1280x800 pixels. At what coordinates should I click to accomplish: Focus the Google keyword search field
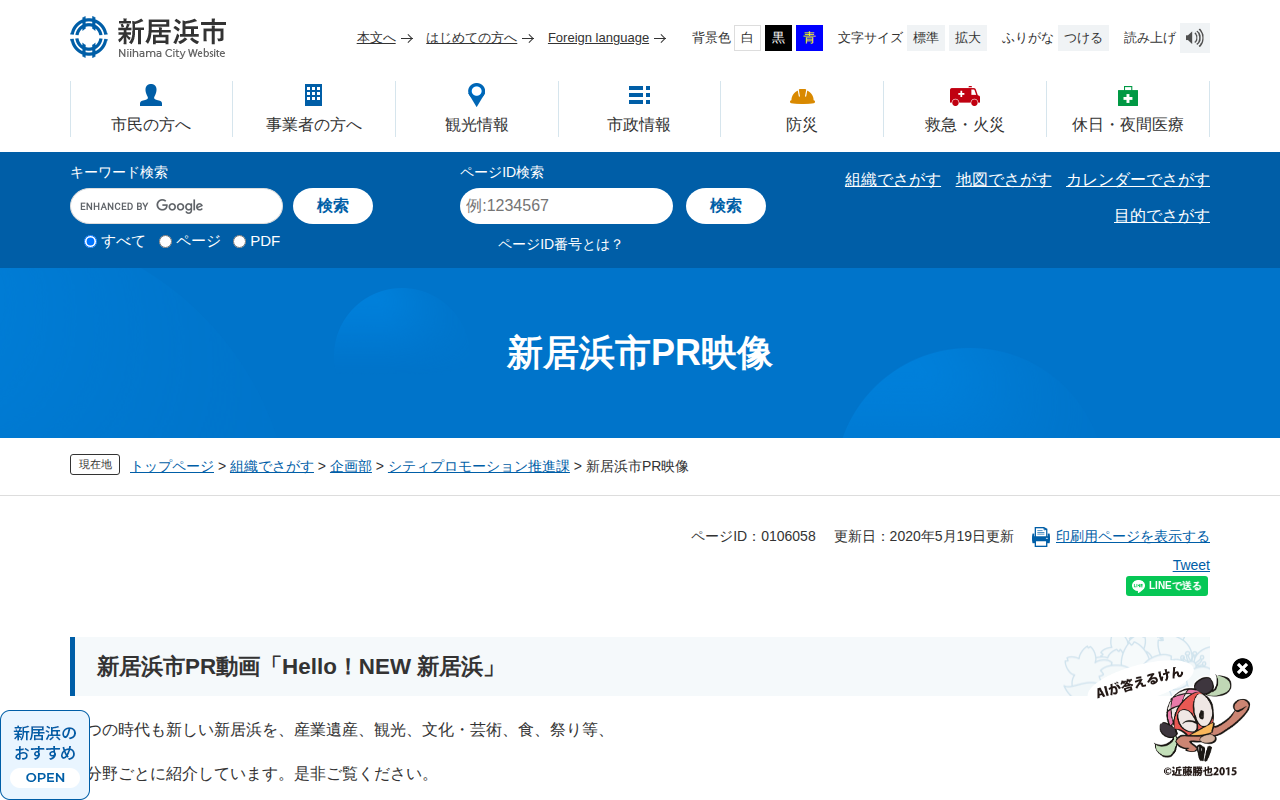click(176, 206)
